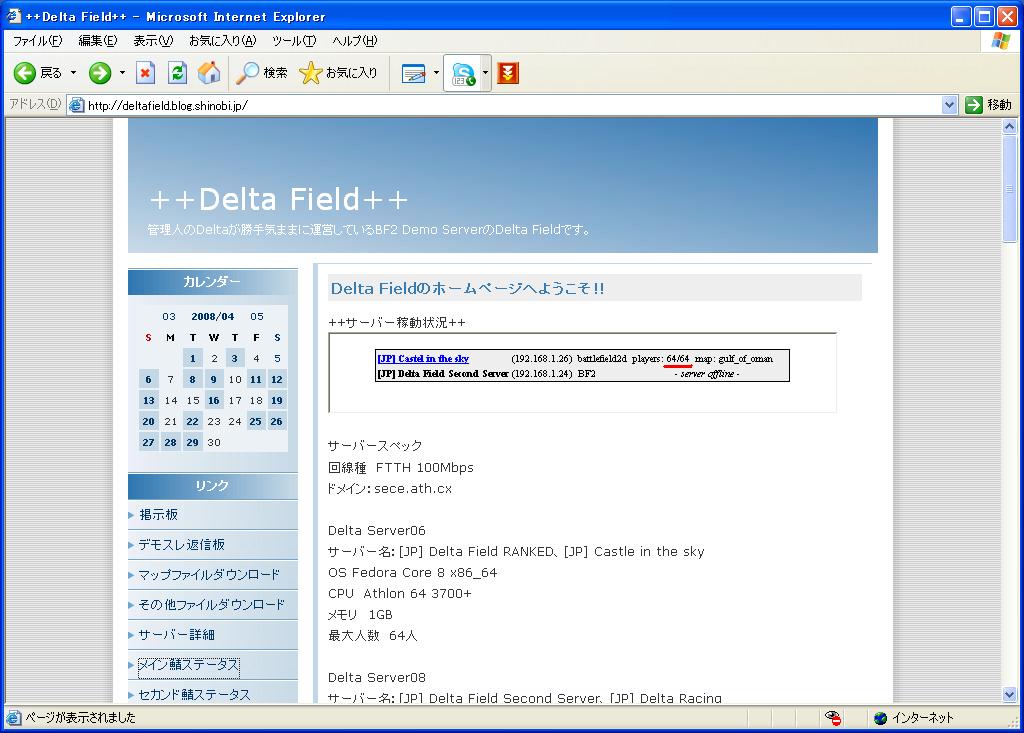Click the page icon in address bar
This screenshot has width=1024, height=733.
tap(77, 105)
